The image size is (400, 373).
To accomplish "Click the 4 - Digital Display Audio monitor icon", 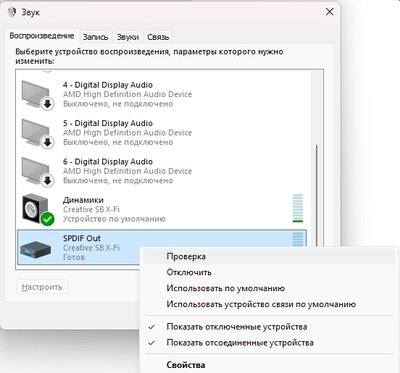I will (37, 95).
